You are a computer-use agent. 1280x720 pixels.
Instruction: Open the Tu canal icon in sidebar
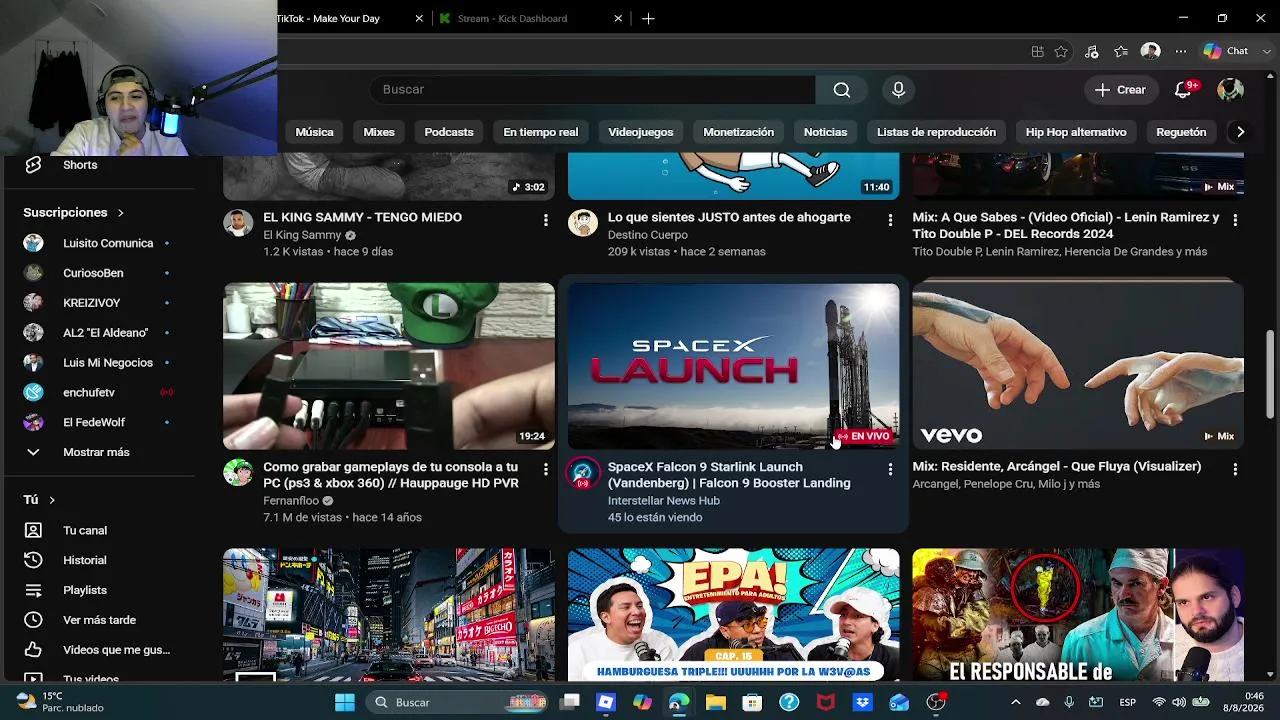(x=33, y=530)
